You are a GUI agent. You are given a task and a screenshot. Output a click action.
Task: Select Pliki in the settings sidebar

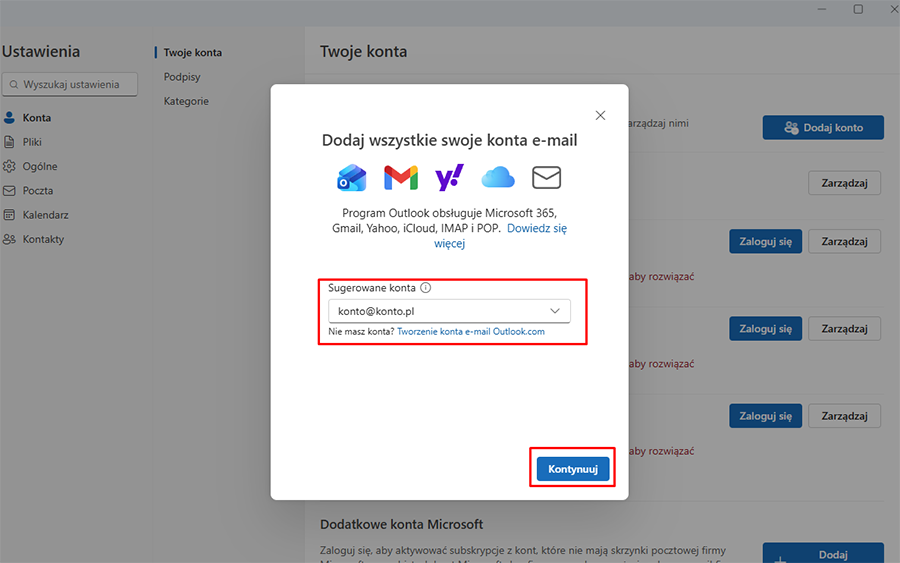pyautogui.click(x=32, y=142)
